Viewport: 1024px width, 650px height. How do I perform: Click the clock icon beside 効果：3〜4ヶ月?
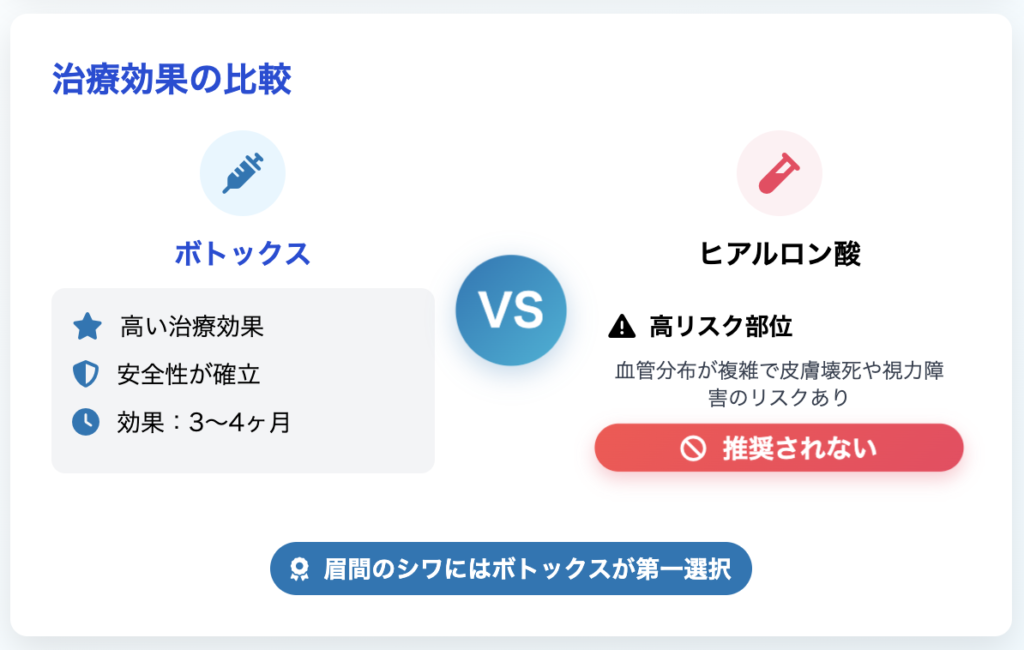point(86,422)
